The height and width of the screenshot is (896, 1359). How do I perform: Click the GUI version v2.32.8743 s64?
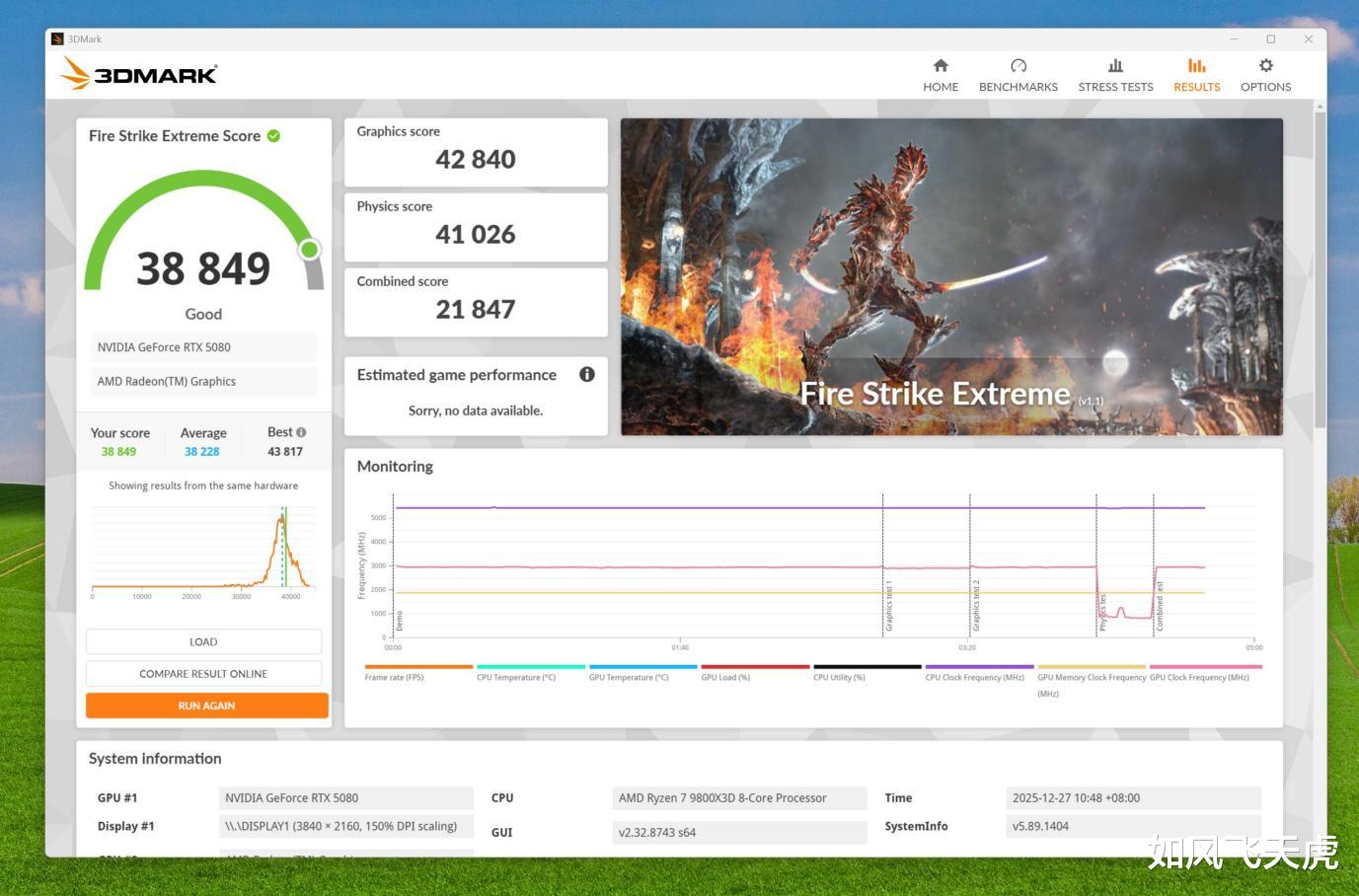click(x=739, y=833)
